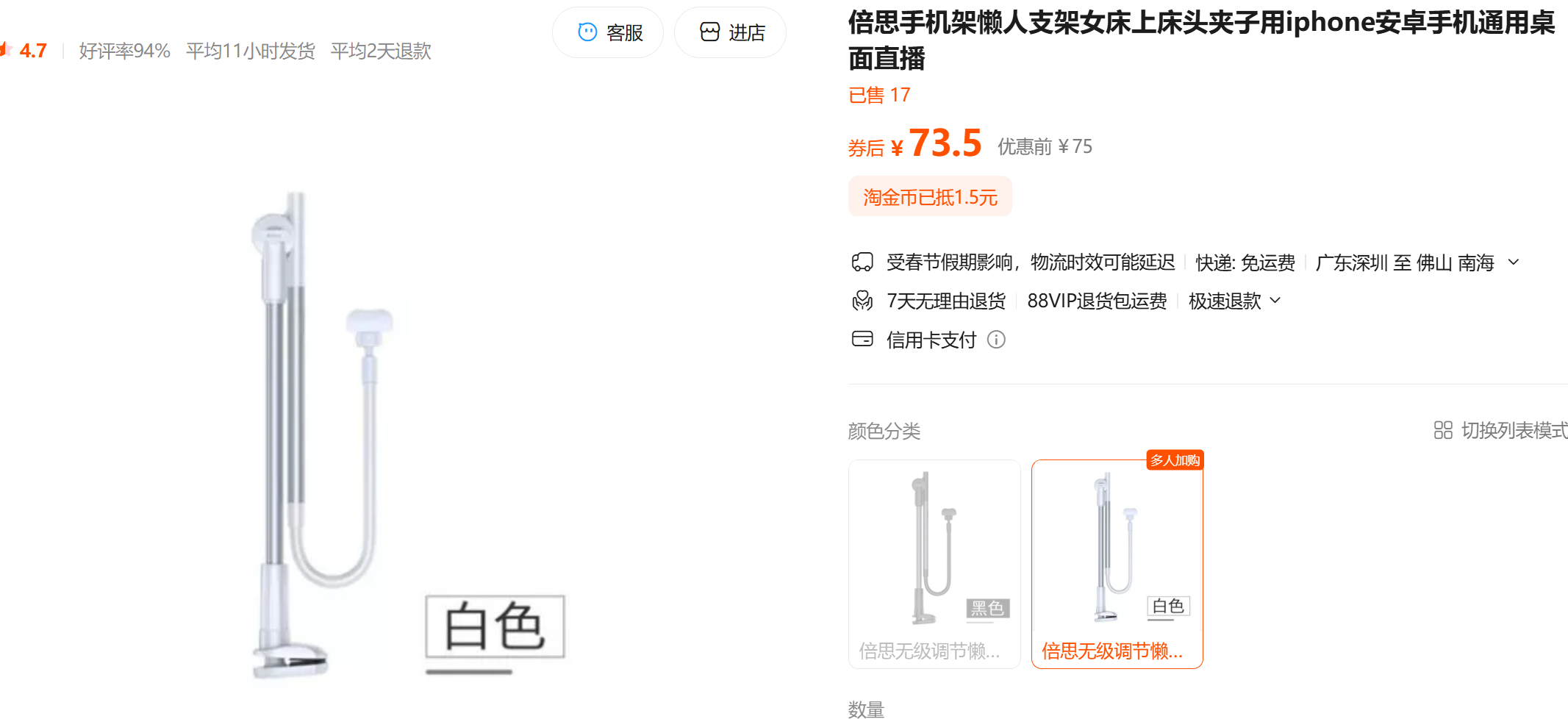The height and width of the screenshot is (719, 1568).
Task: Click the customer service smiley icon
Action: point(587,32)
